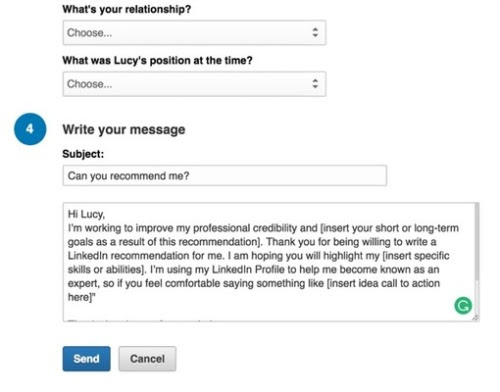Screen dimensions: 500x392
Task: Send the recommendation request
Action: pyautogui.click(x=86, y=359)
